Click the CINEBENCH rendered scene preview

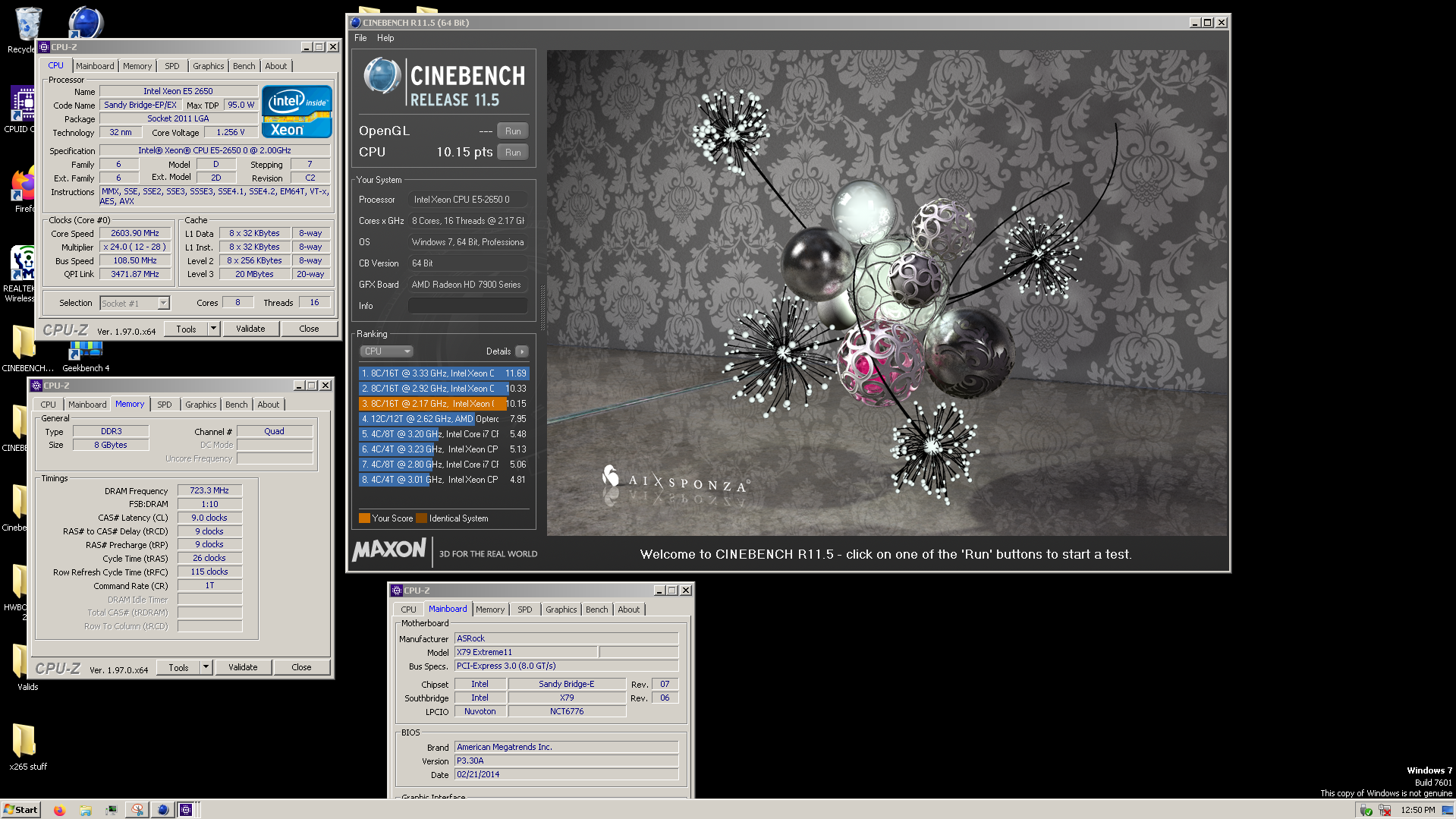pos(886,293)
